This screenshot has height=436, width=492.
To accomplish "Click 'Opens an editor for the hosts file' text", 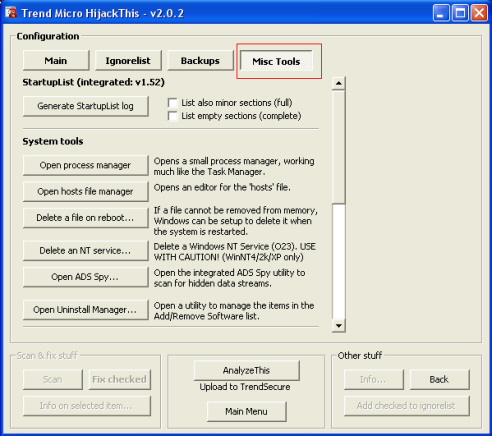I will 222,187.
